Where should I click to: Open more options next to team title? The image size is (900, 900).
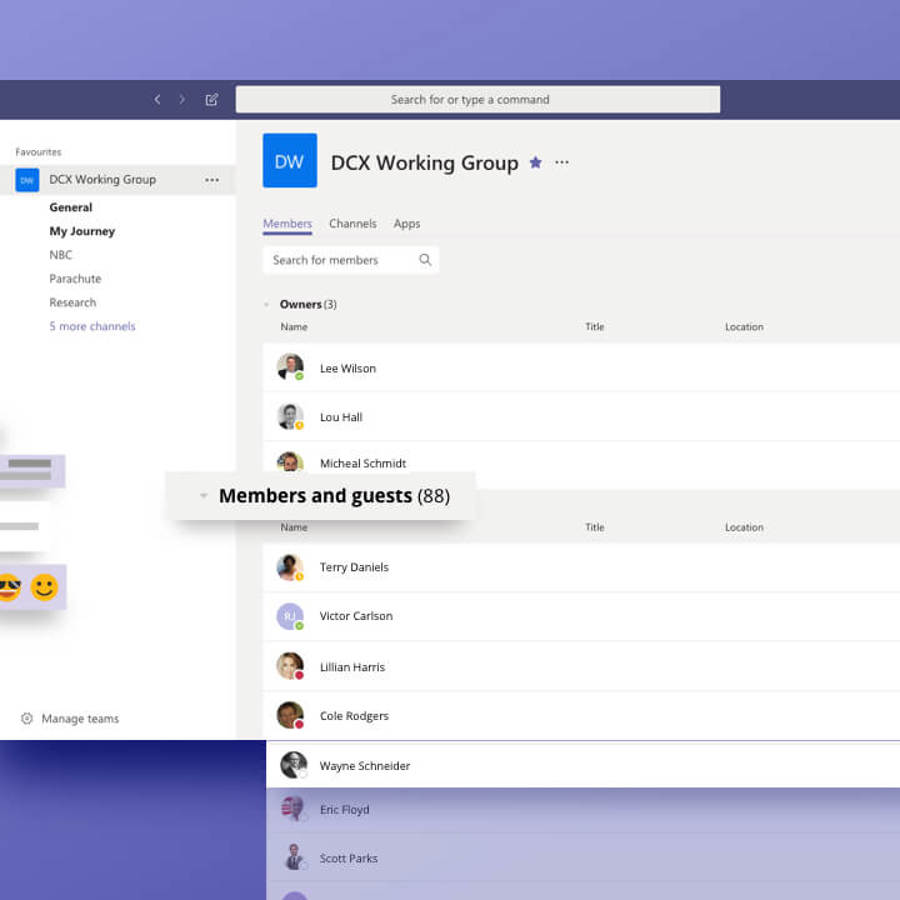pos(562,162)
